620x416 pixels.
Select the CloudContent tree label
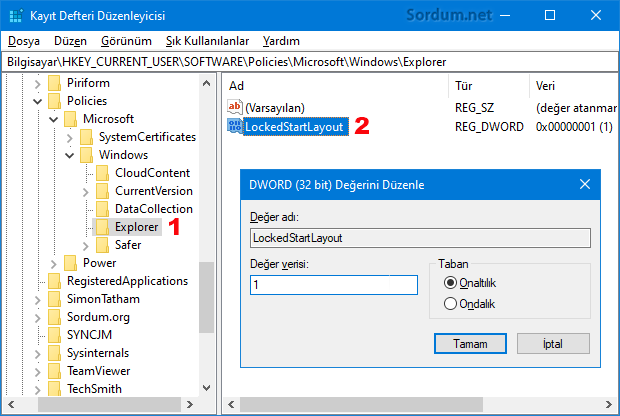(x=152, y=173)
